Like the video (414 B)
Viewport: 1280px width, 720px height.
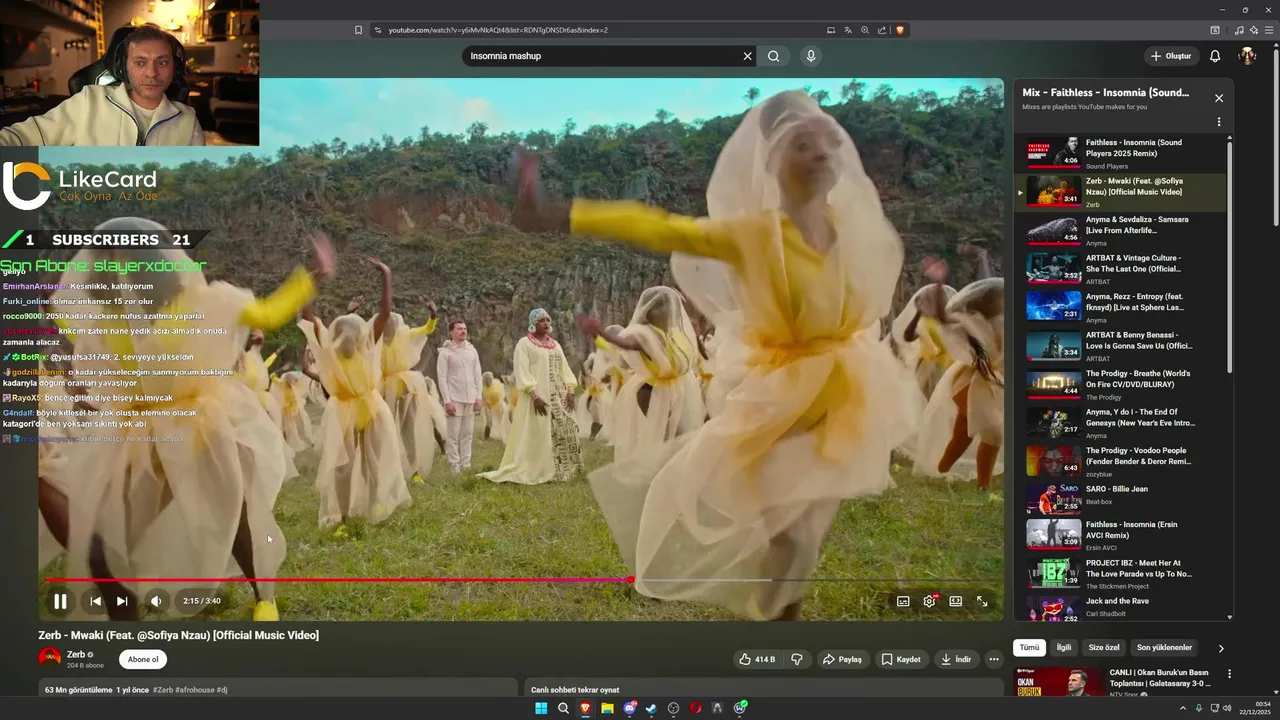(x=757, y=659)
